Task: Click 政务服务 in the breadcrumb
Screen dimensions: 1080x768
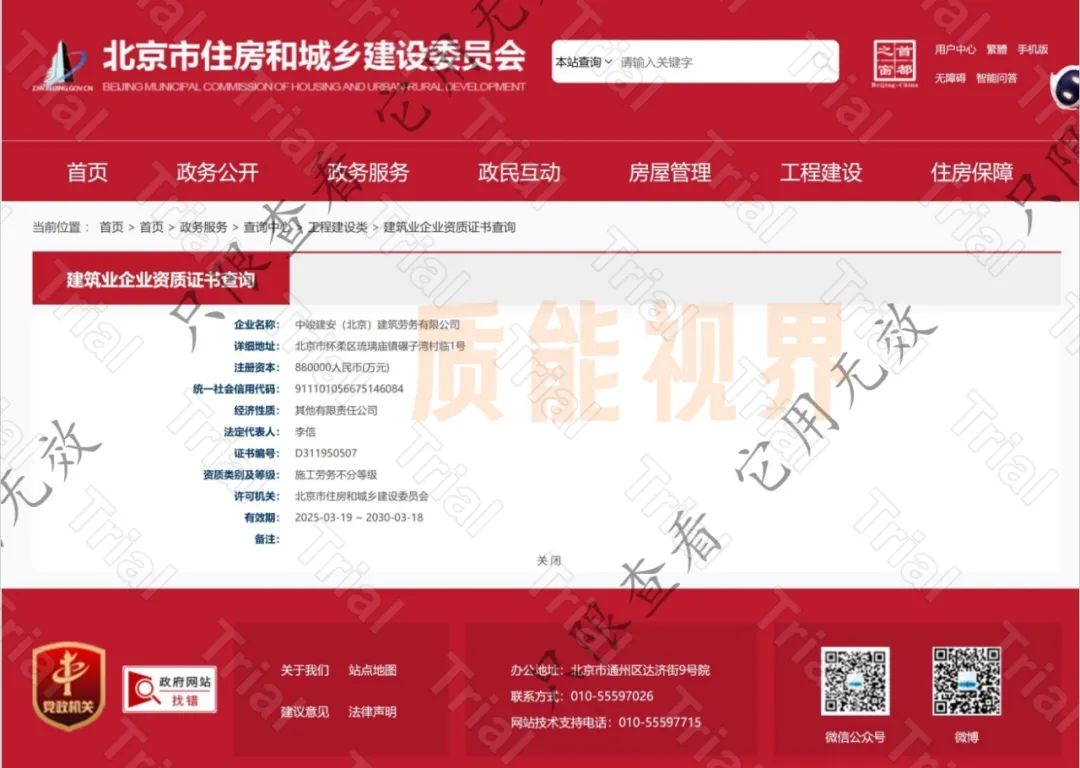Action: tap(203, 227)
